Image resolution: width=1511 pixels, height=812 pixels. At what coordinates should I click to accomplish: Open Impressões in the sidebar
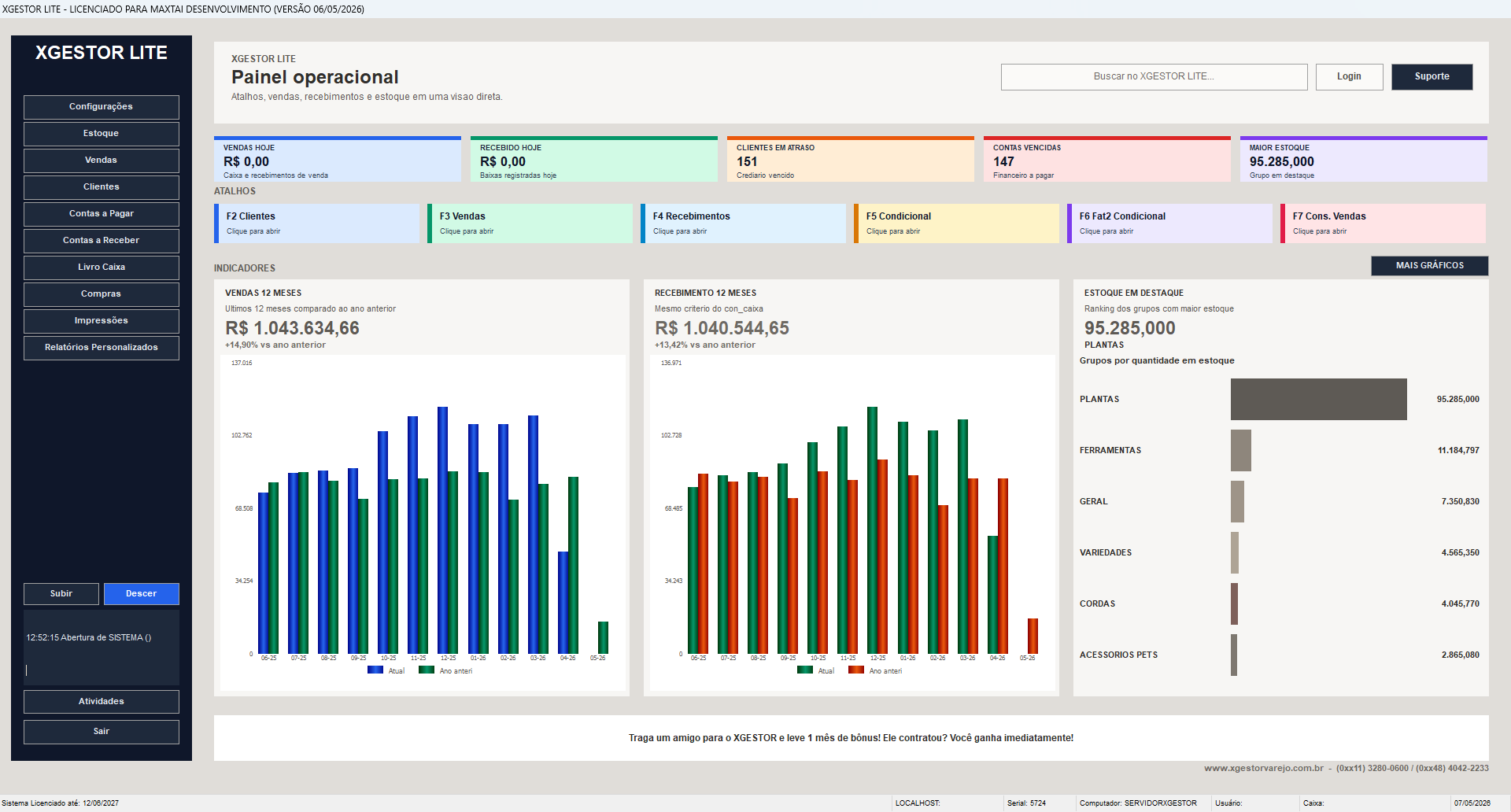[102, 321]
